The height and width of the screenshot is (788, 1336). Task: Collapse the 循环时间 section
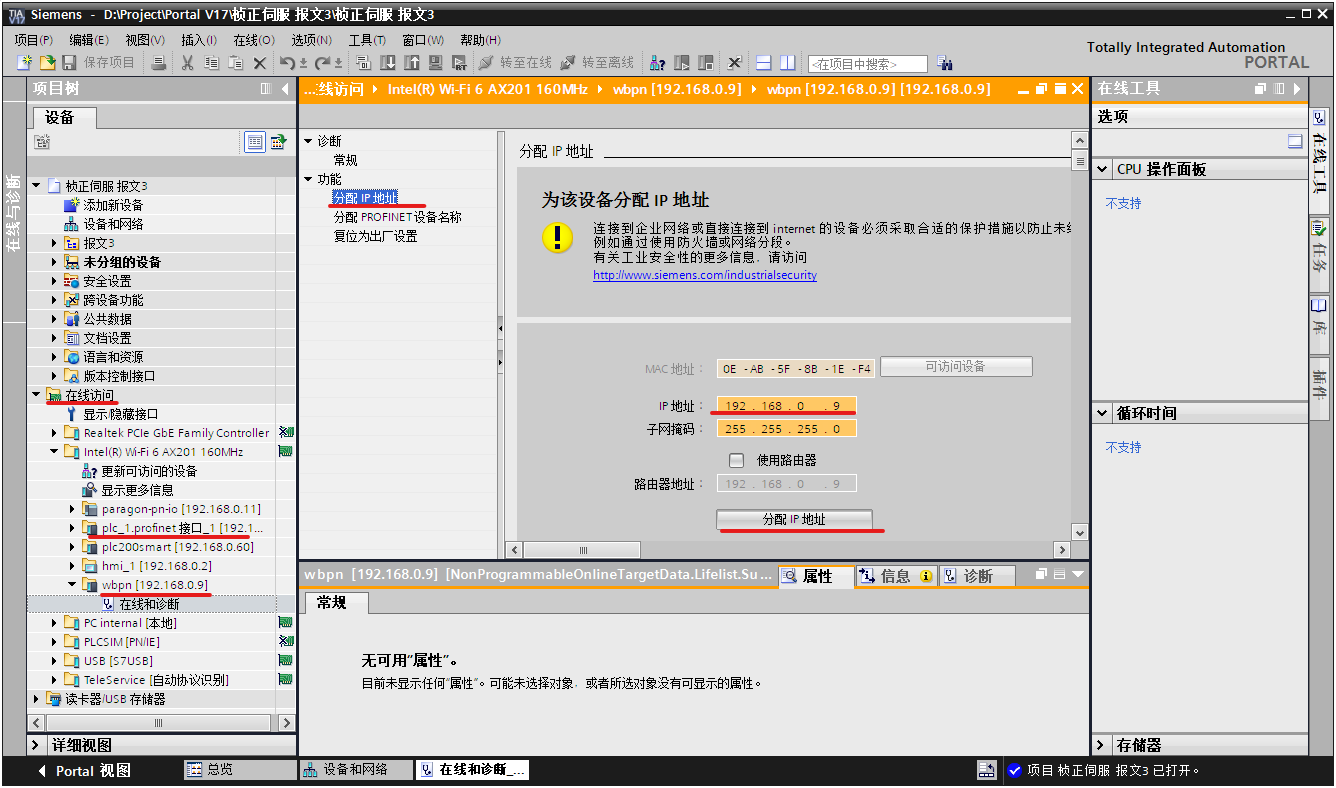pyautogui.click(x=1102, y=413)
